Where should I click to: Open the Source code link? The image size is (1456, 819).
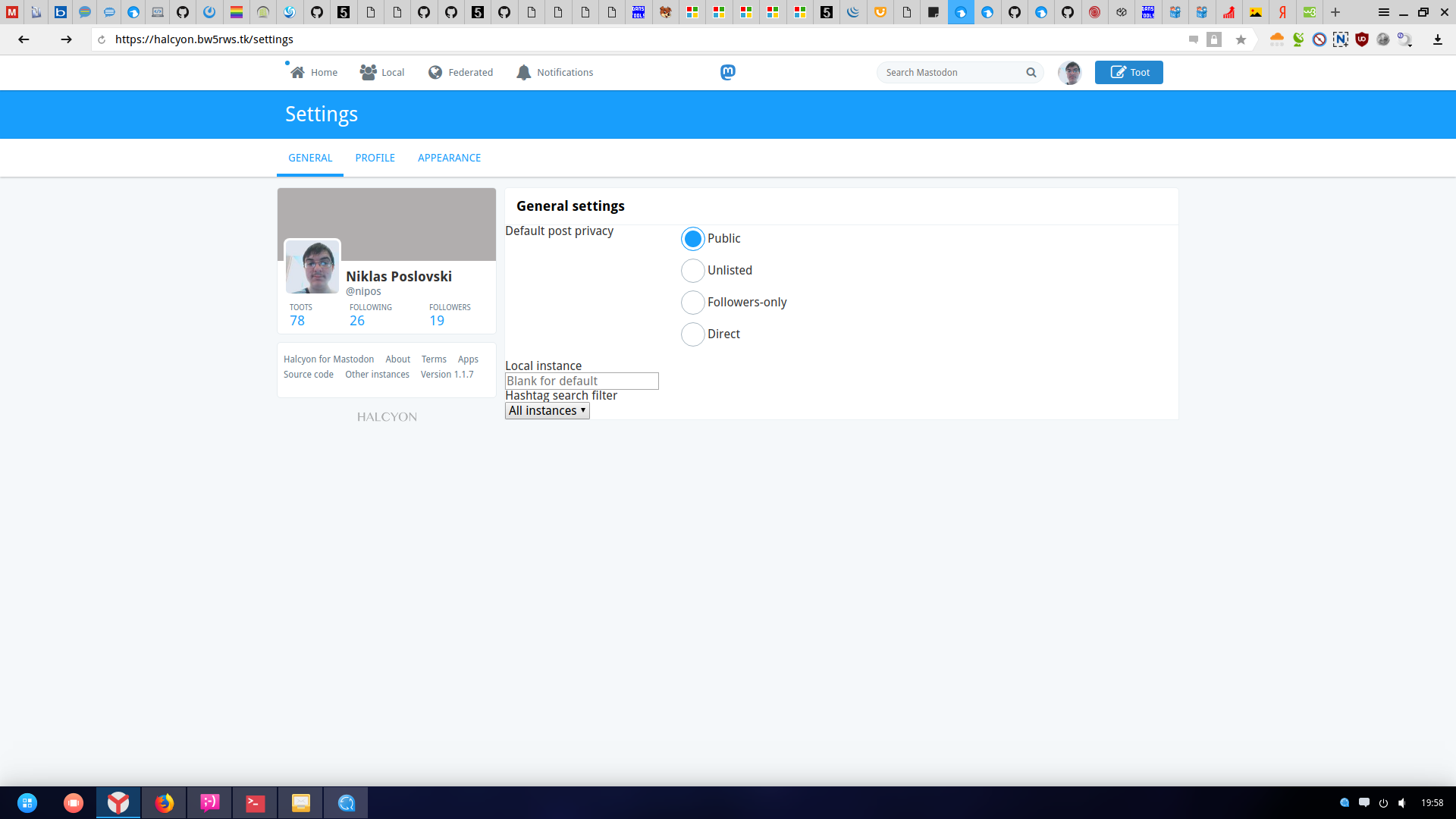[x=309, y=375]
